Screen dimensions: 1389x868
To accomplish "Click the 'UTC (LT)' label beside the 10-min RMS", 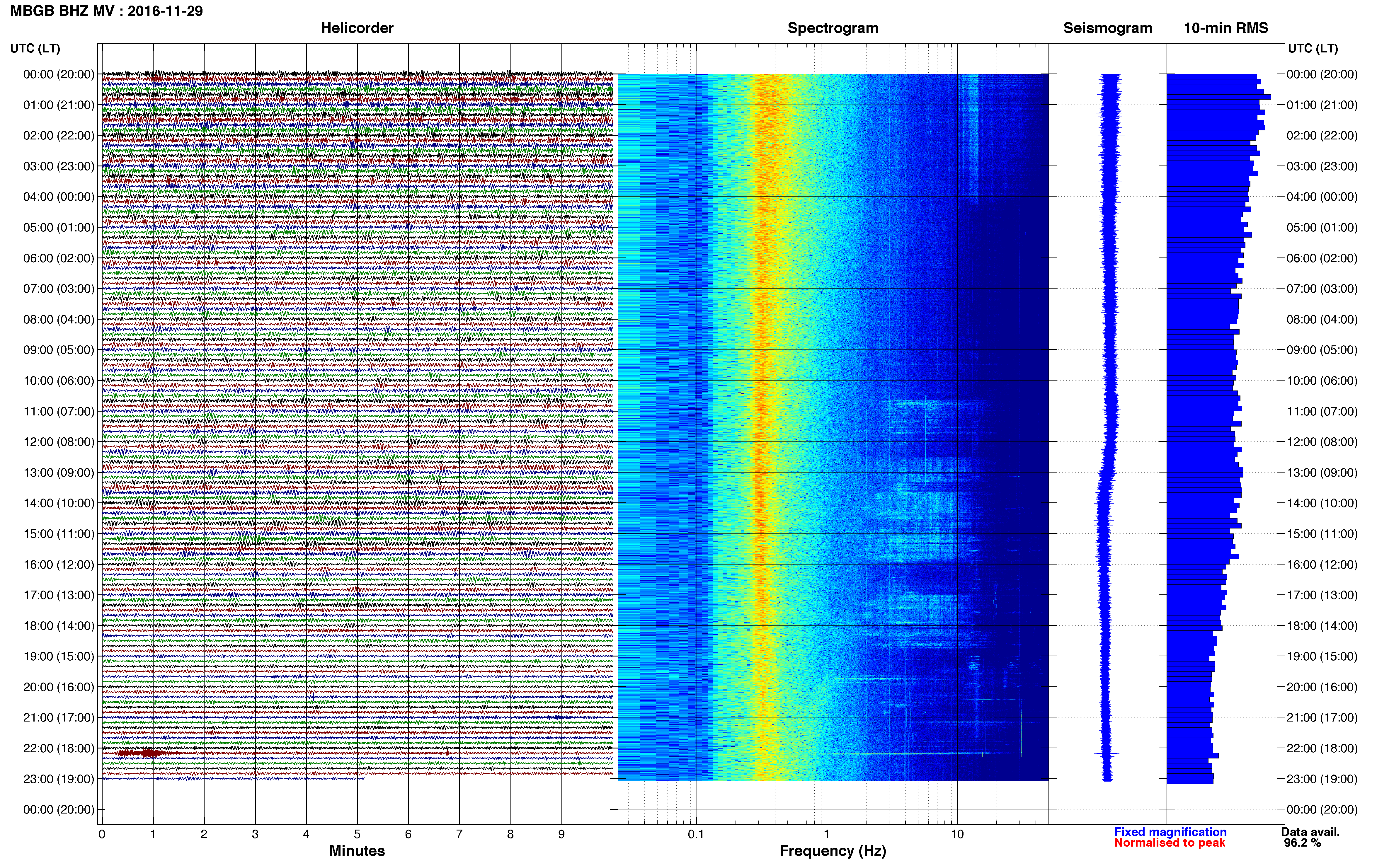I will (1313, 48).
